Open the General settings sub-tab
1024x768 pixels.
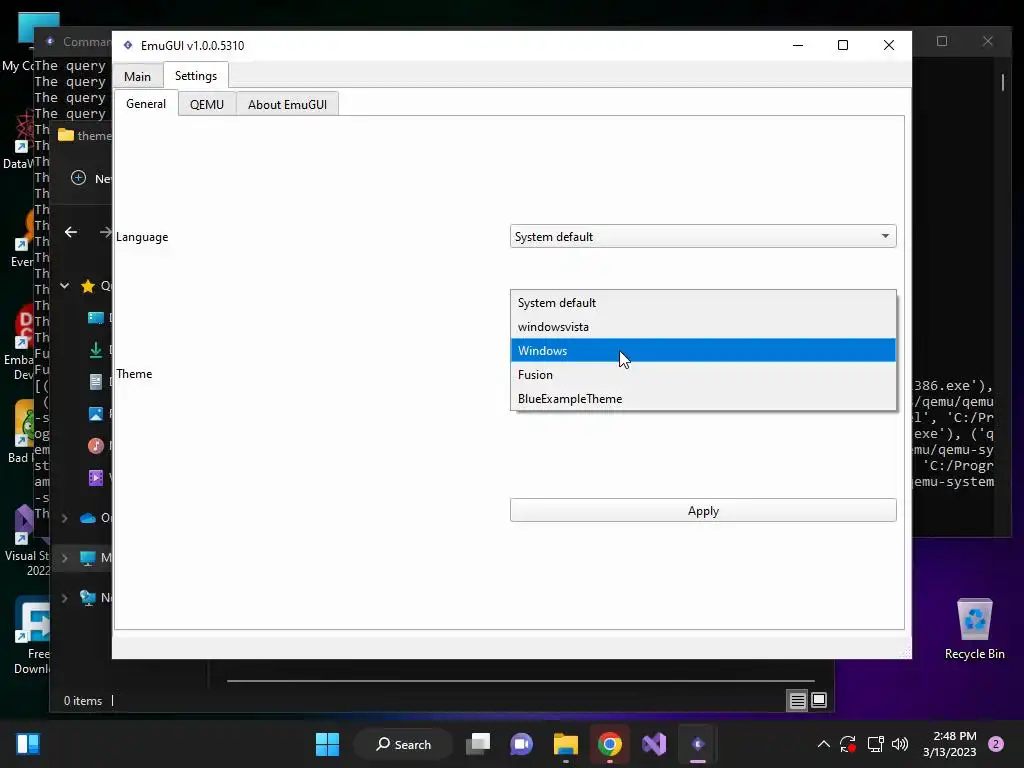point(146,104)
